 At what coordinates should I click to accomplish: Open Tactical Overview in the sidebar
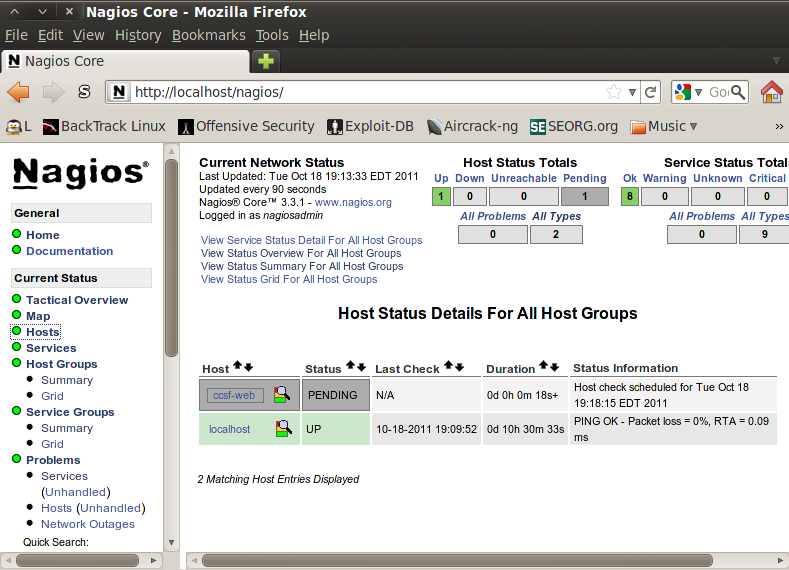coord(77,300)
